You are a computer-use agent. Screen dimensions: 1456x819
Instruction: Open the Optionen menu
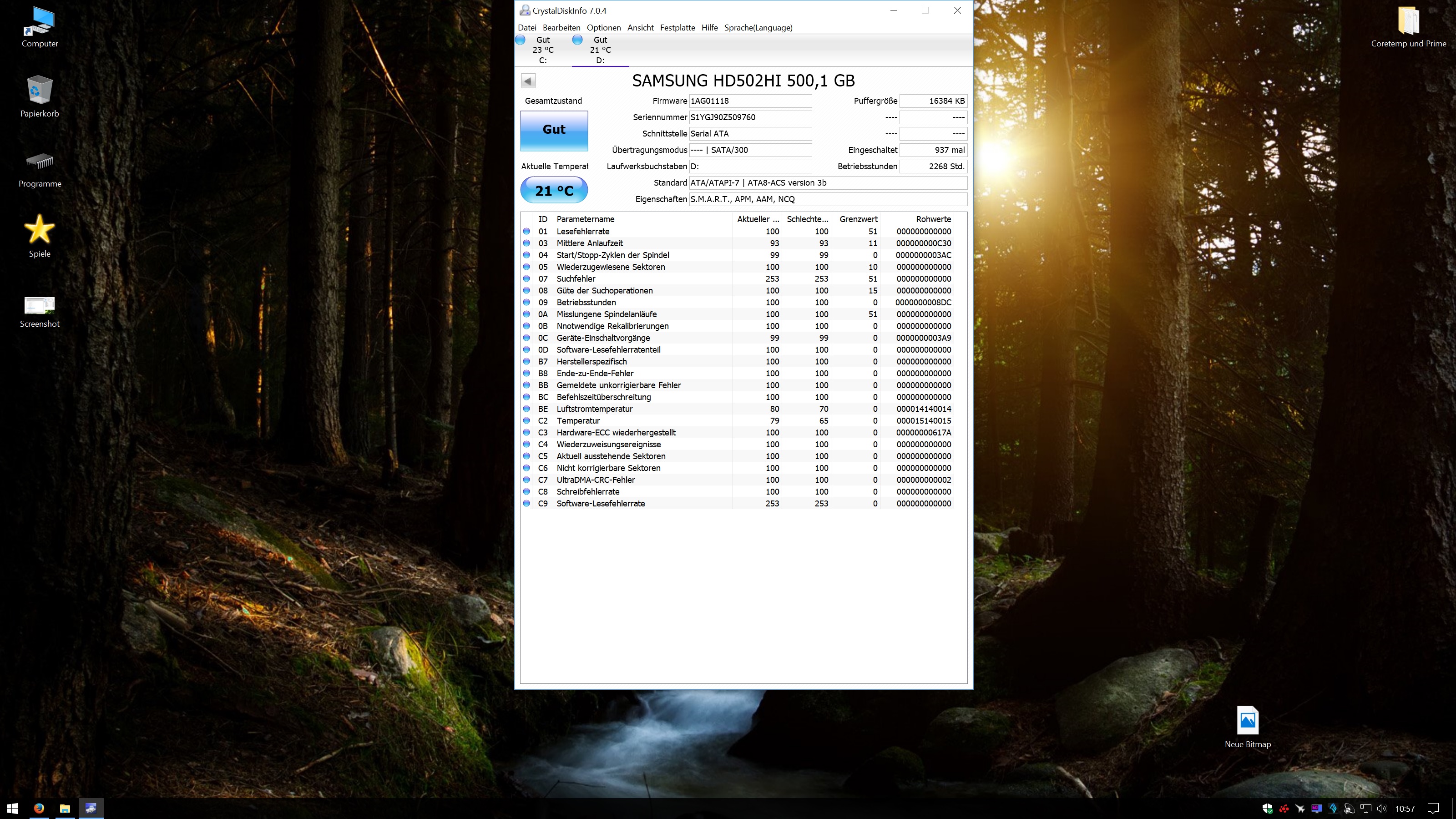(x=603, y=28)
